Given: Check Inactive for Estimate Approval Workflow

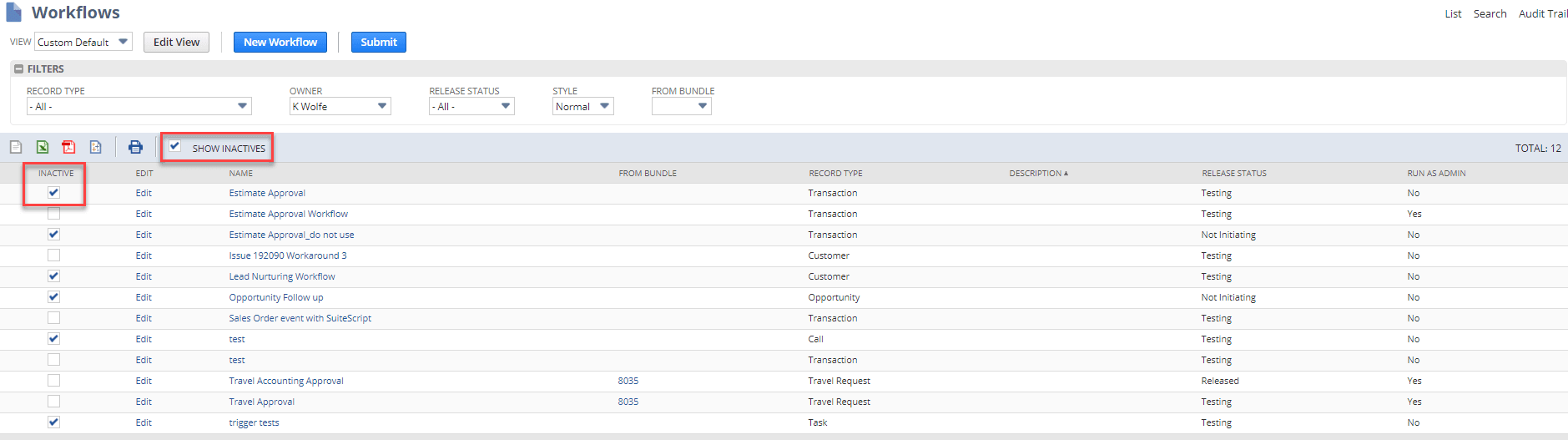Looking at the screenshot, I should (x=54, y=213).
